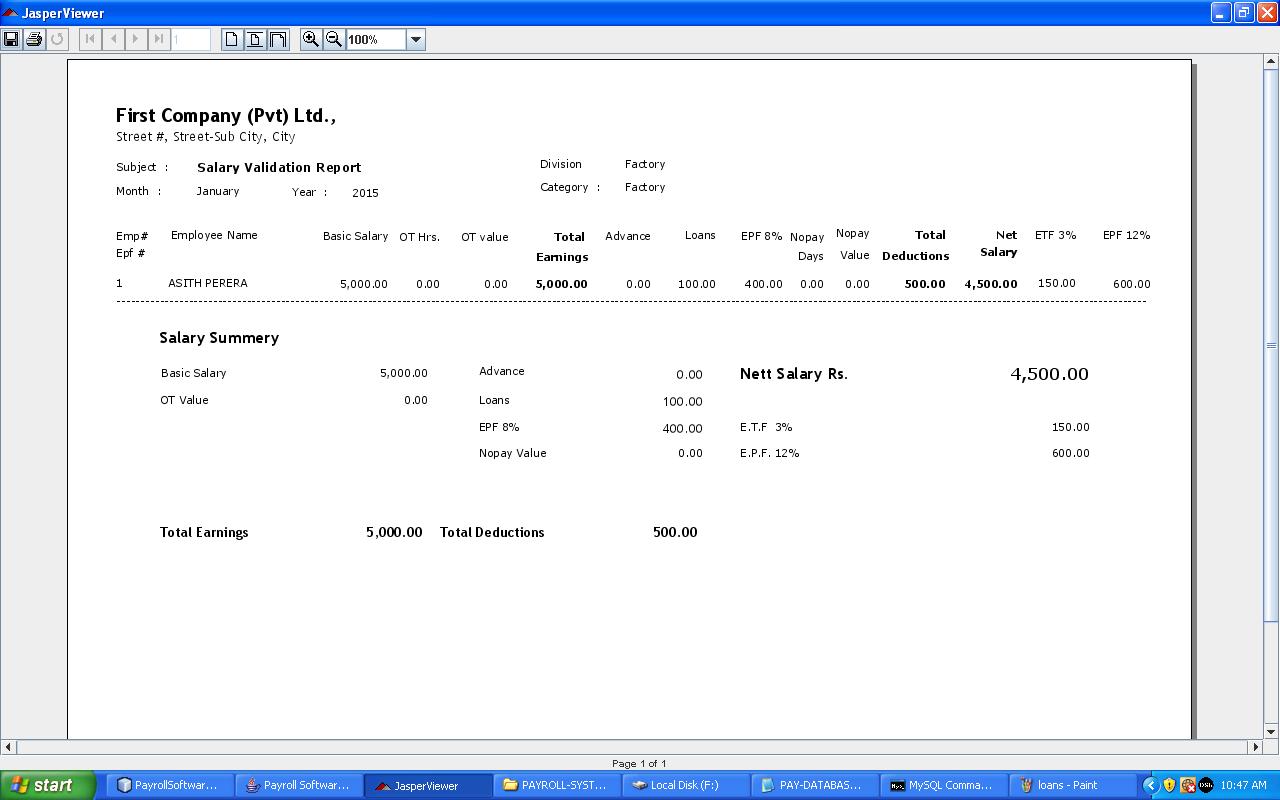The image size is (1280, 800).
Task: Select the Zoom In magnifier icon
Action: pyautogui.click(x=311, y=38)
